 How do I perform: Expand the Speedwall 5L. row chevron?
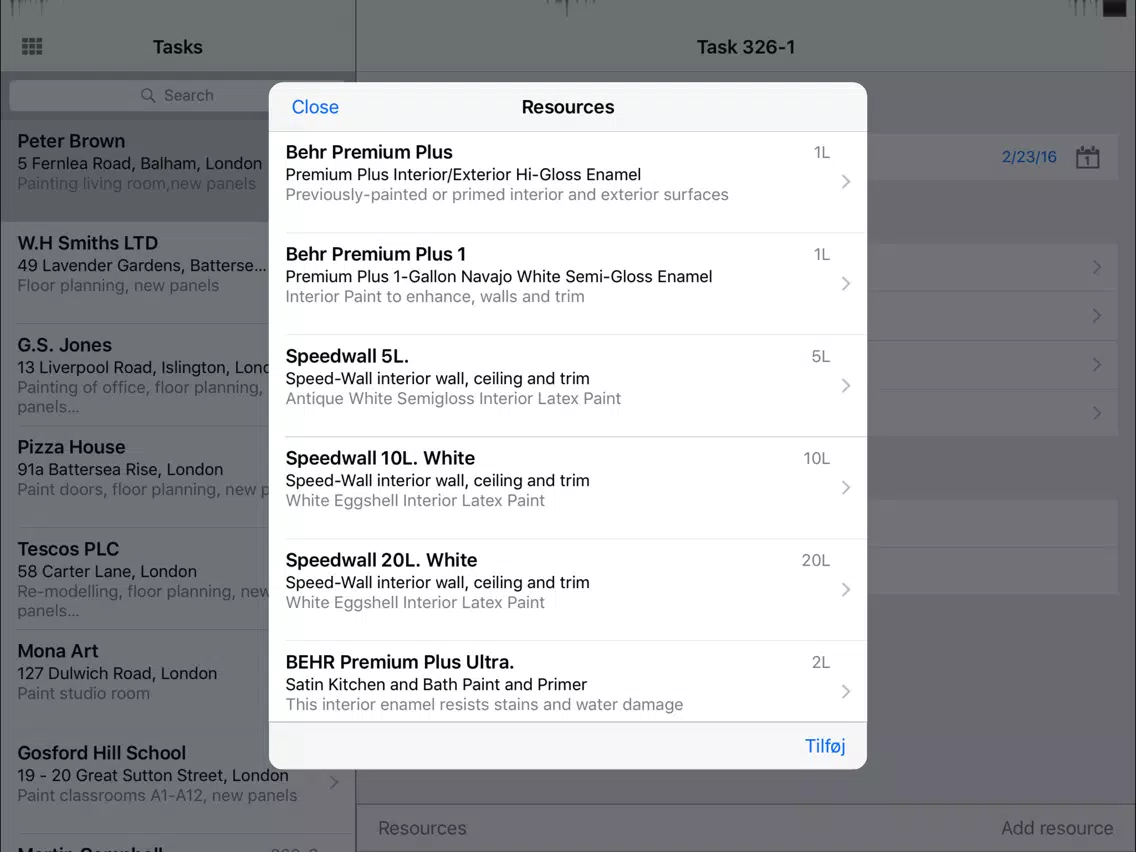point(845,386)
